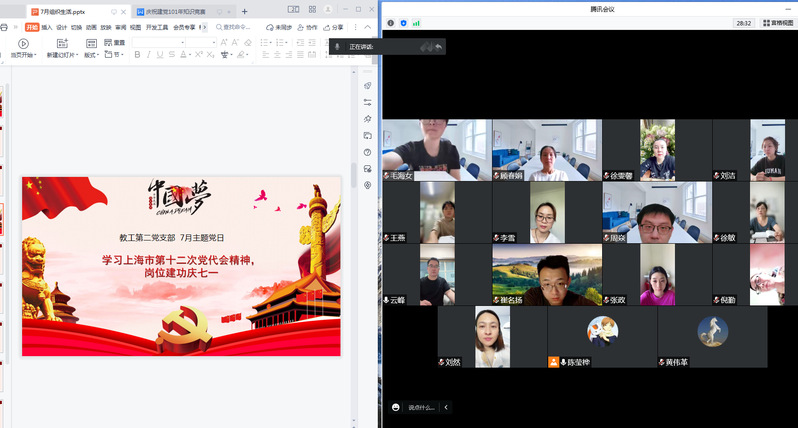Check the green network signal icon
The width and height of the screenshot is (798, 428).
[x=416, y=22]
